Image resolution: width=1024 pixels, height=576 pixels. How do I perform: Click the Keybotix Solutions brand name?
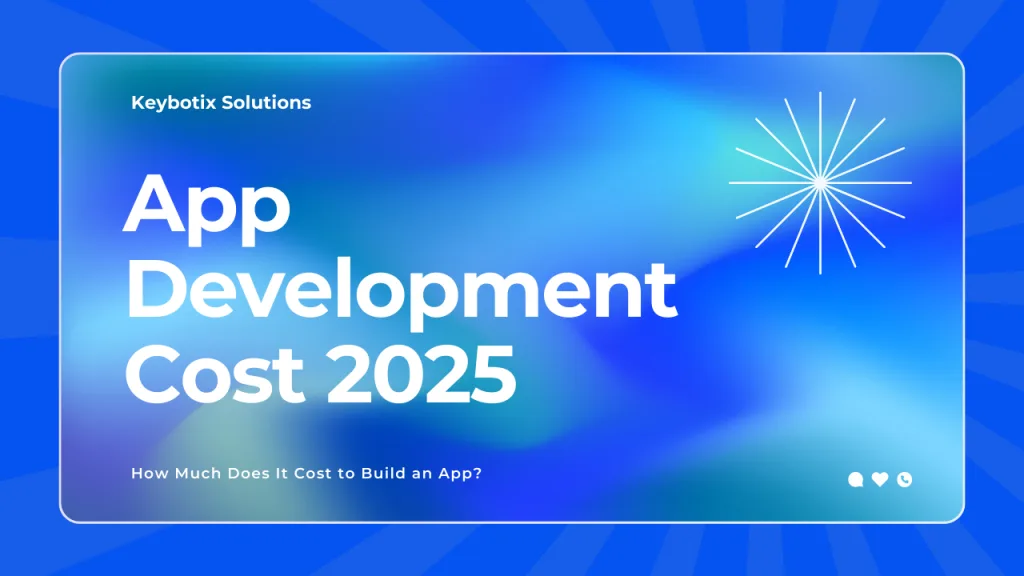[x=220, y=102]
